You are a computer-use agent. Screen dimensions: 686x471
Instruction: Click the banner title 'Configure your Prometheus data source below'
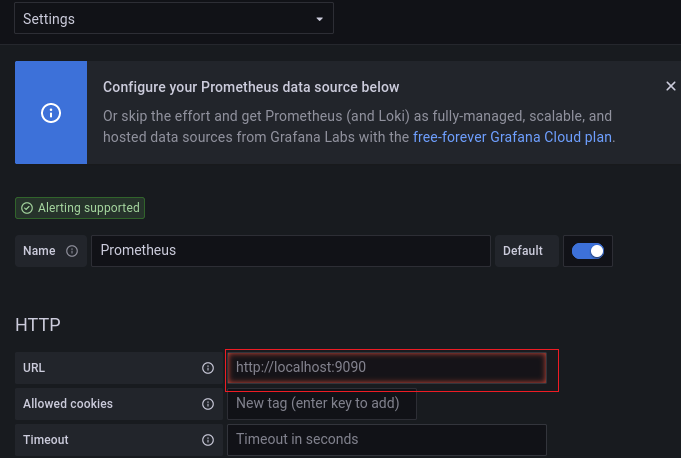tap(251, 87)
